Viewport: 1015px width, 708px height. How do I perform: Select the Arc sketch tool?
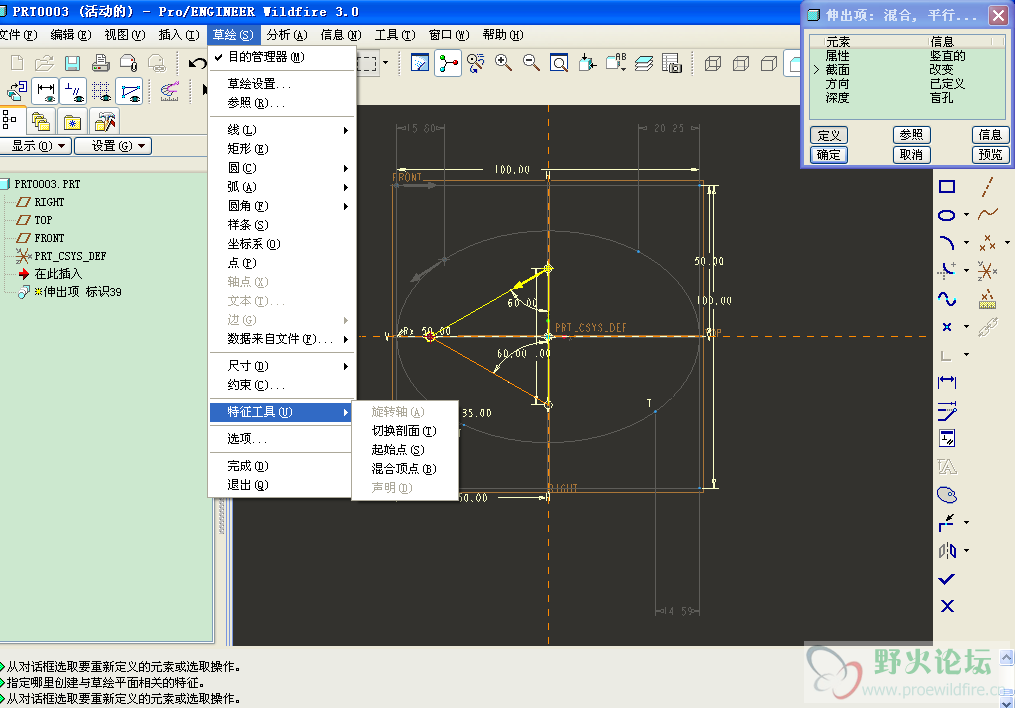pos(947,243)
